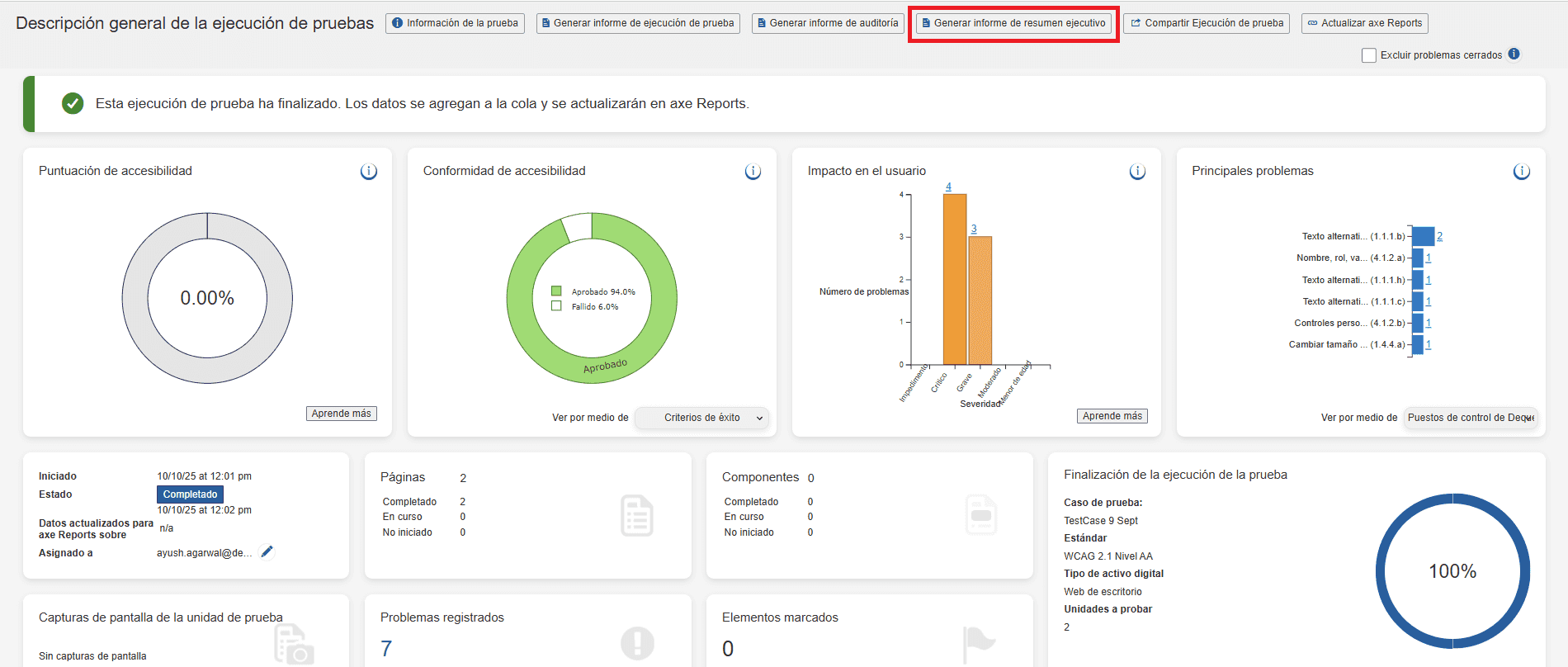Open Puestos de control de Deque dropdown
The width and height of the screenshot is (1568, 667).
click(1470, 418)
